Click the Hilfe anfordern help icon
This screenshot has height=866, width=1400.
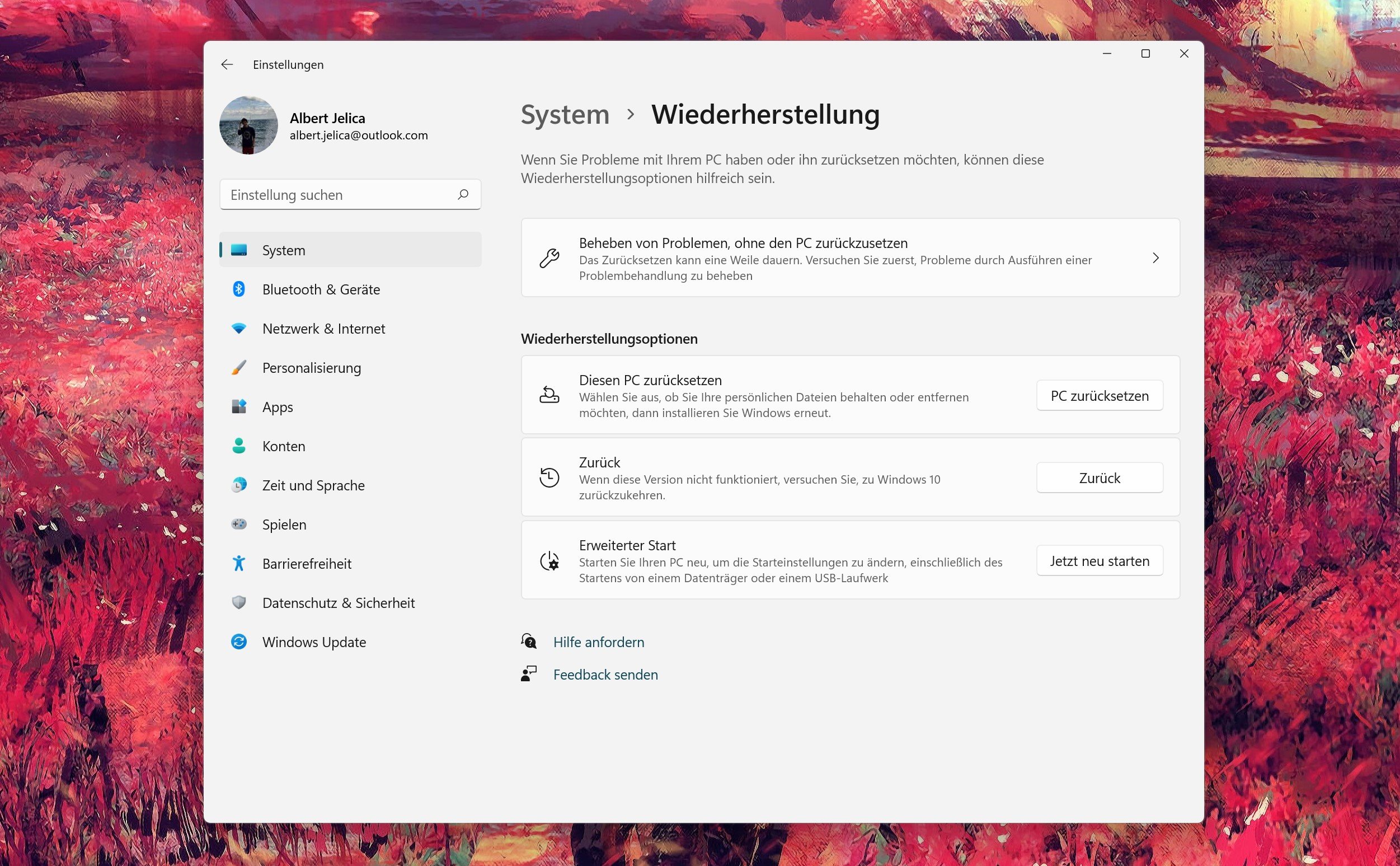(x=529, y=642)
